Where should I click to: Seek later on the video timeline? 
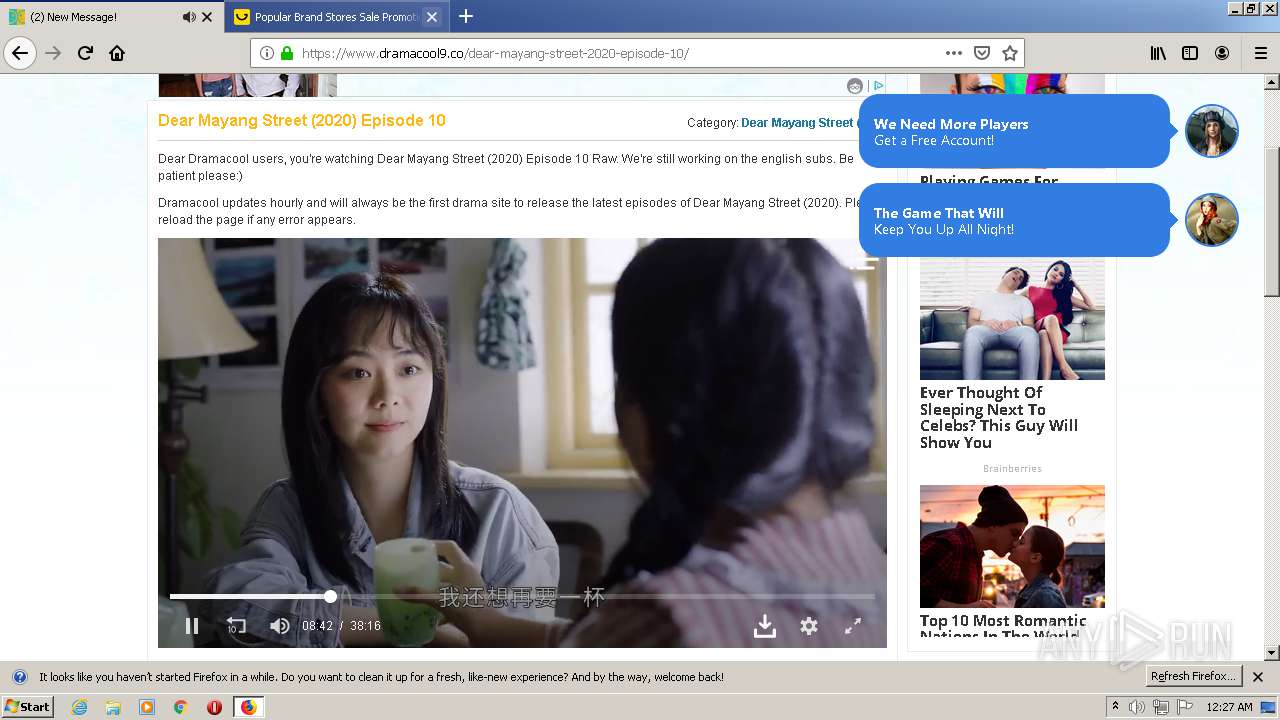click(x=605, y=596)
